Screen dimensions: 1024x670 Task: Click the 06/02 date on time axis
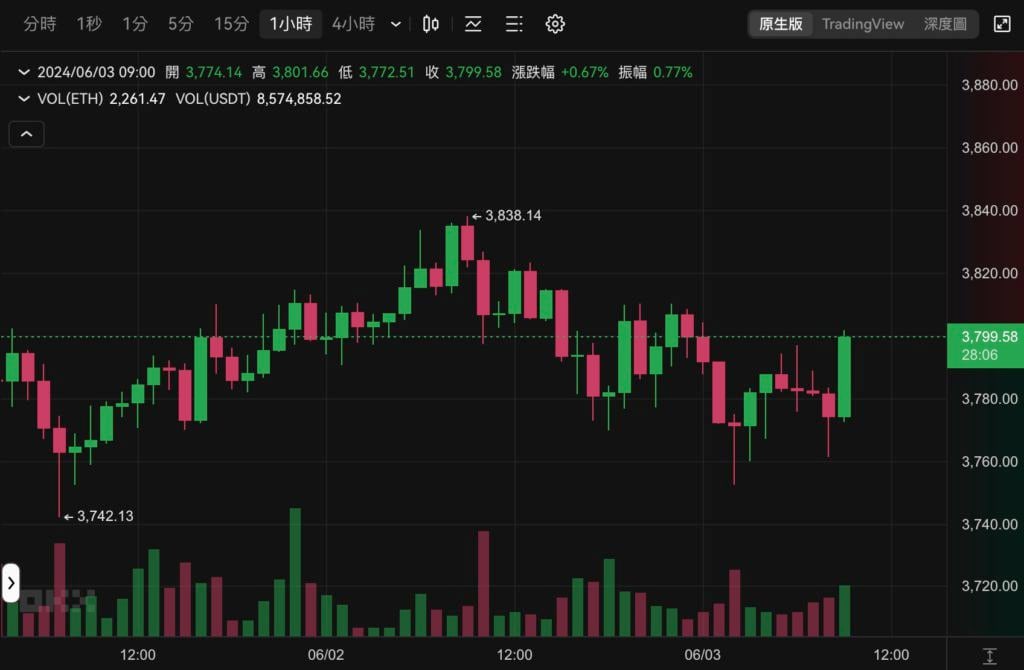(325, 654)
